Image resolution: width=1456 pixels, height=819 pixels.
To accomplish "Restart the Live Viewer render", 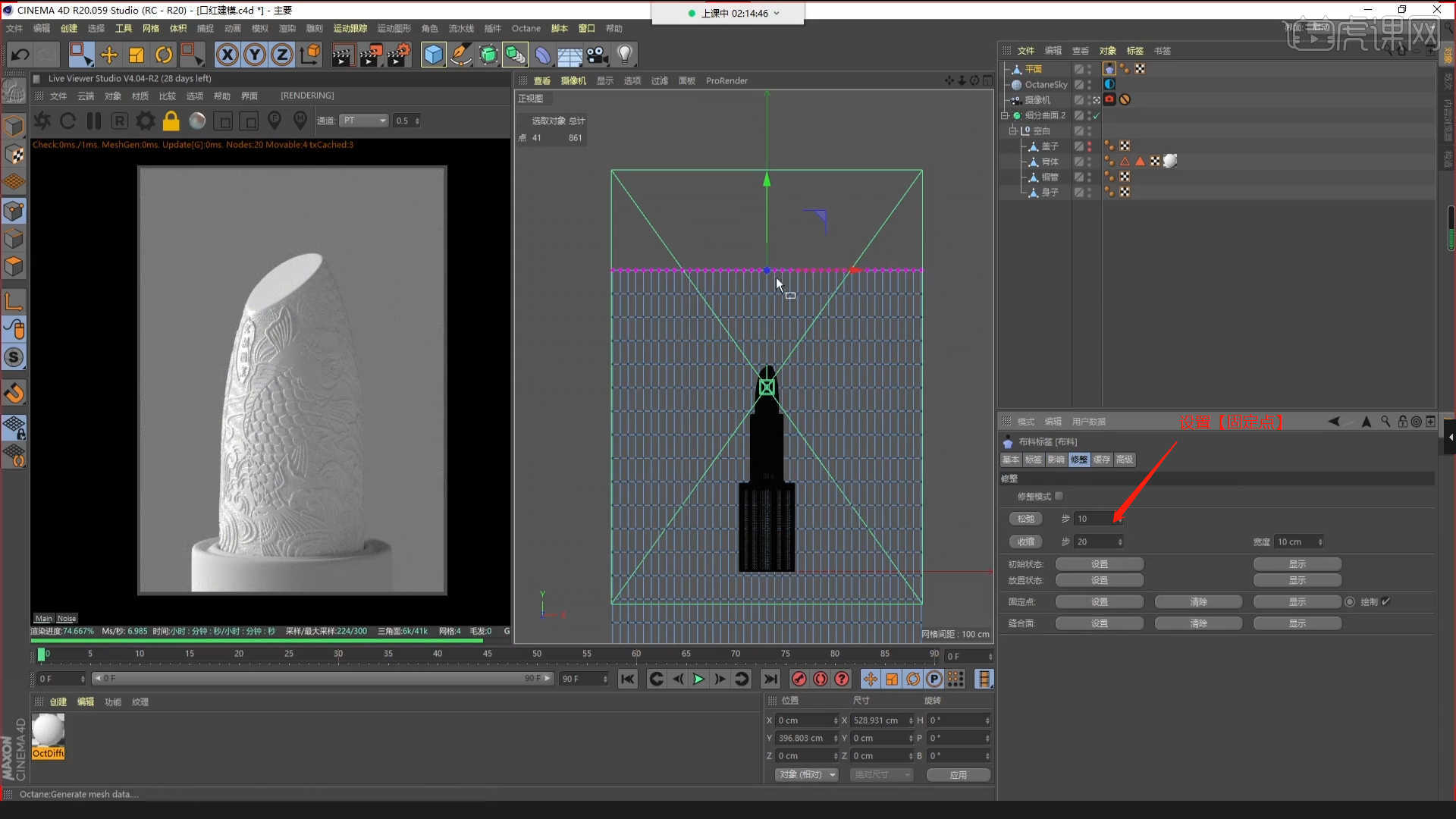I will click(x=67, y=121).
